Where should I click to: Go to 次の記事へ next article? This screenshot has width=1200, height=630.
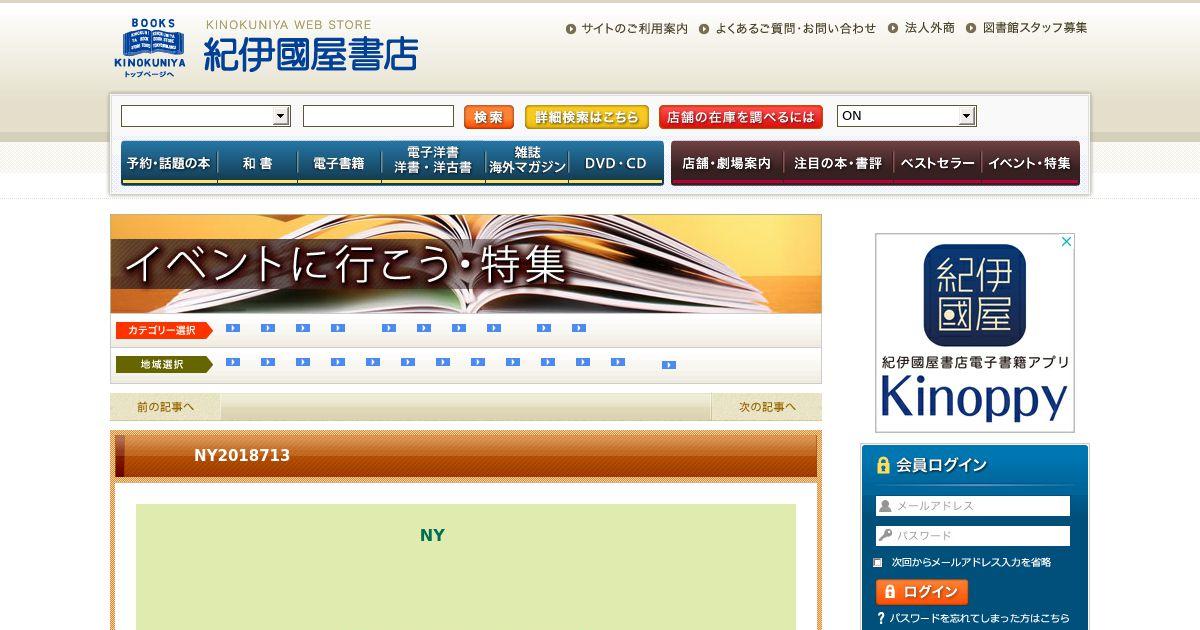click(767, 407)
